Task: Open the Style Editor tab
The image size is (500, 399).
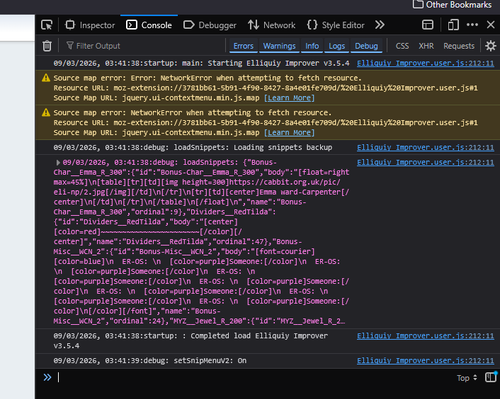Action: coord(336,25)
